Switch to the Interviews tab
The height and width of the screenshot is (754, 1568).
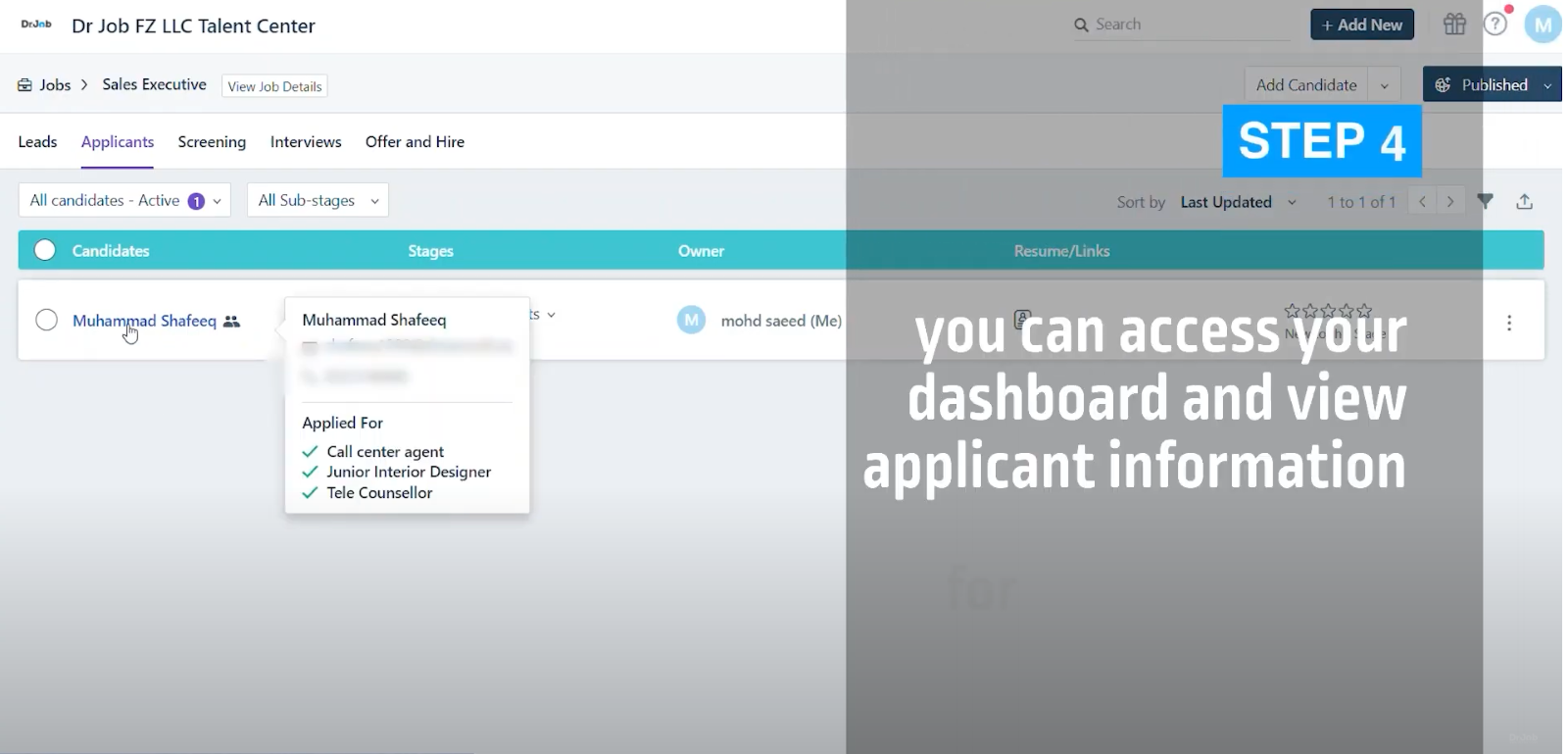pyautogui.click(x=306, y=141)
